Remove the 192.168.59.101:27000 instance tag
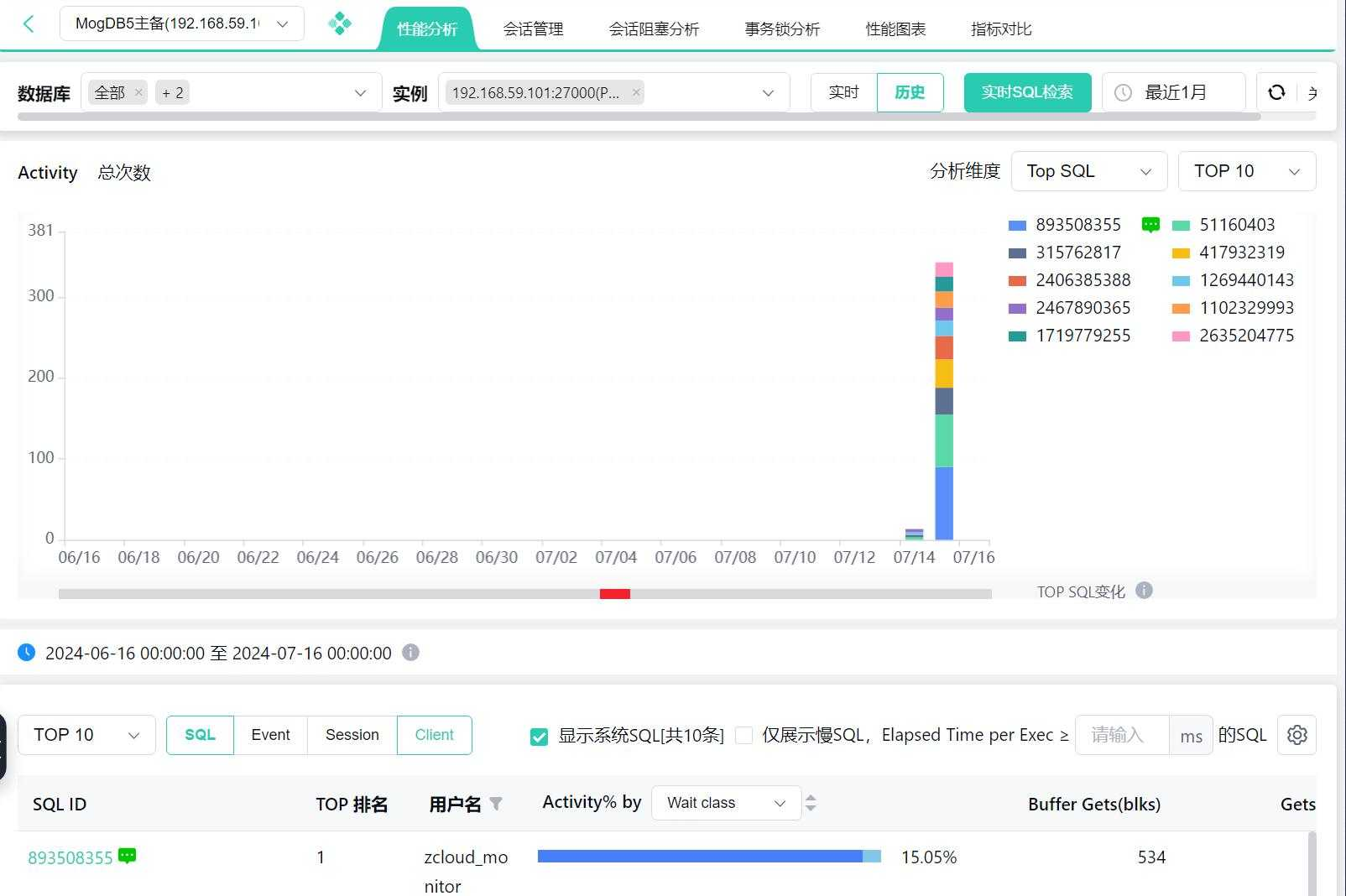The image size is (1346, 896). click(x=636, y=92)
